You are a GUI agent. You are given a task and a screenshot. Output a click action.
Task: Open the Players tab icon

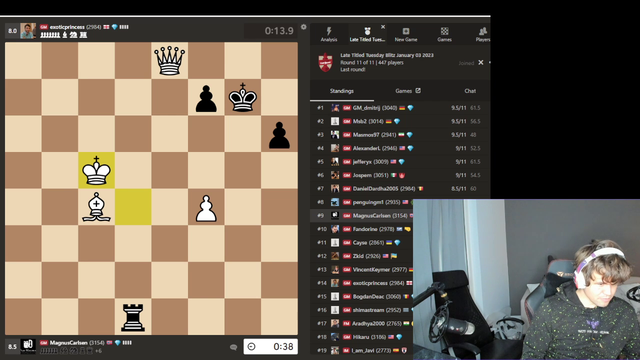pos(483,34)
